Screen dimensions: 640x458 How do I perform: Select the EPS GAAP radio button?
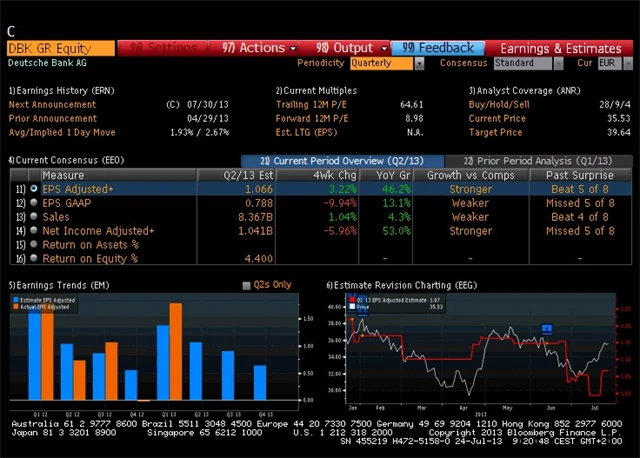35,202
